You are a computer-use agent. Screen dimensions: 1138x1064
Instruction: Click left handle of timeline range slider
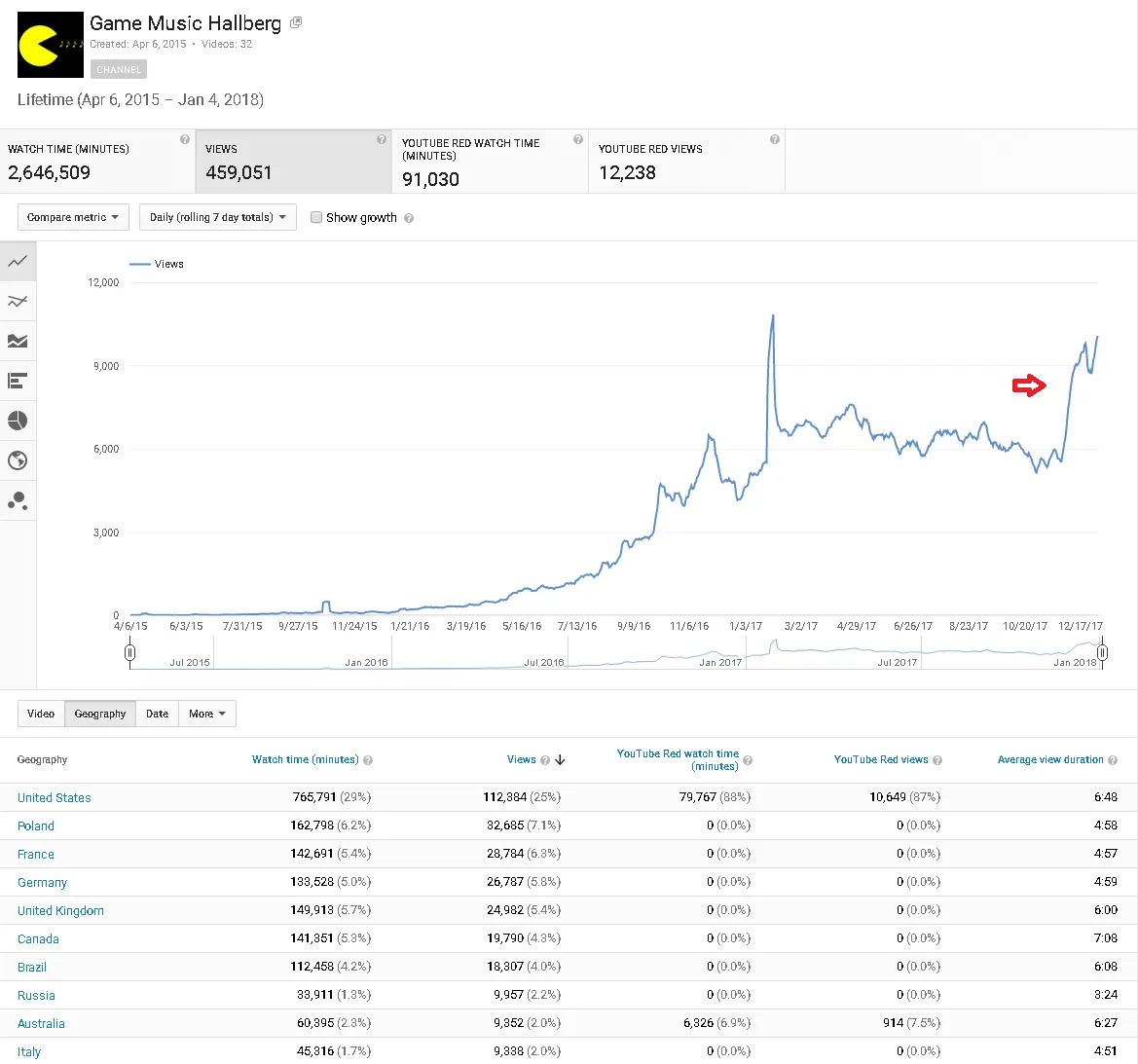coord(129,653)
